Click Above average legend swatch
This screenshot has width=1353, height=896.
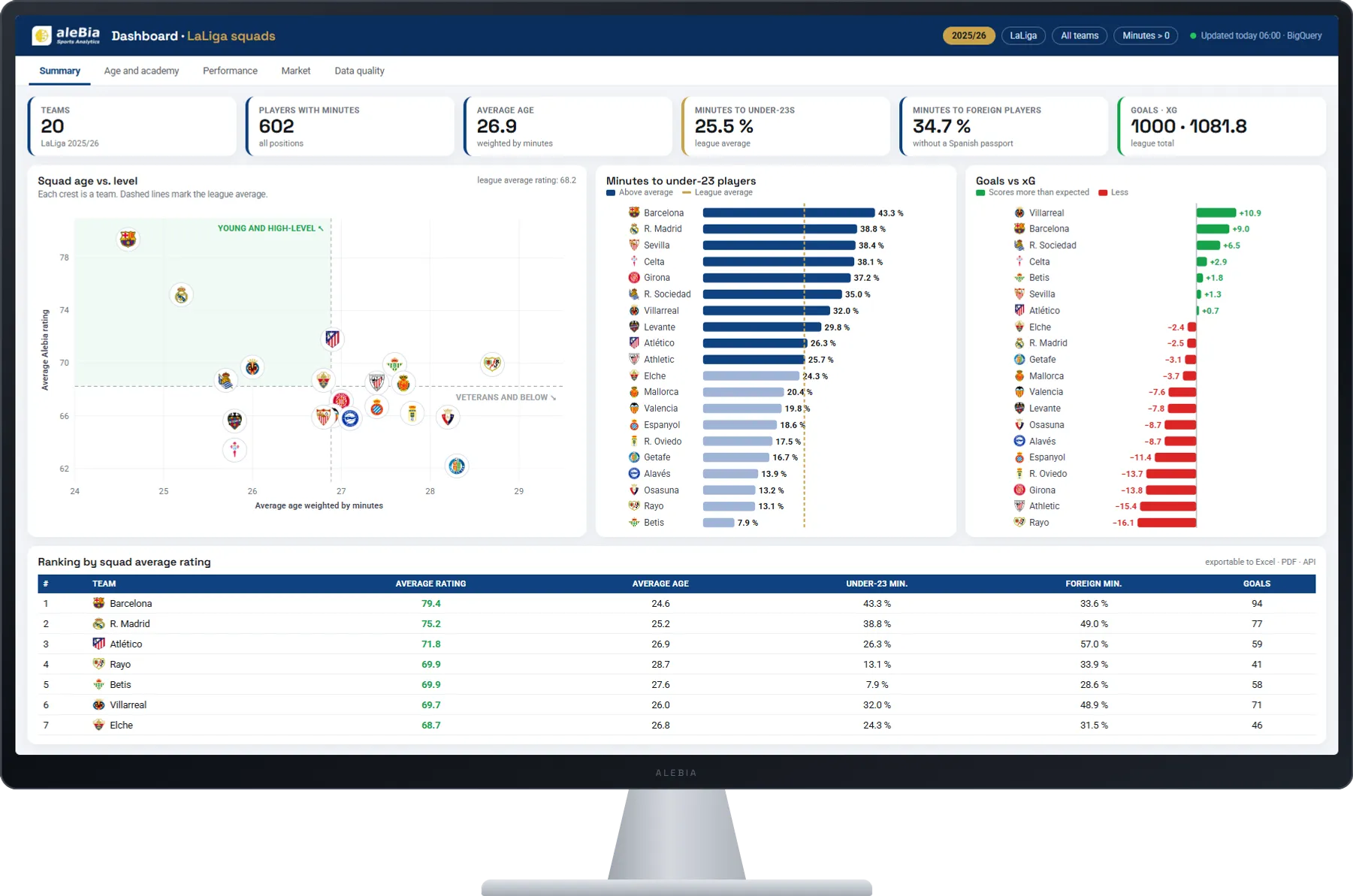pyautogui.click(x=611, y=193)
